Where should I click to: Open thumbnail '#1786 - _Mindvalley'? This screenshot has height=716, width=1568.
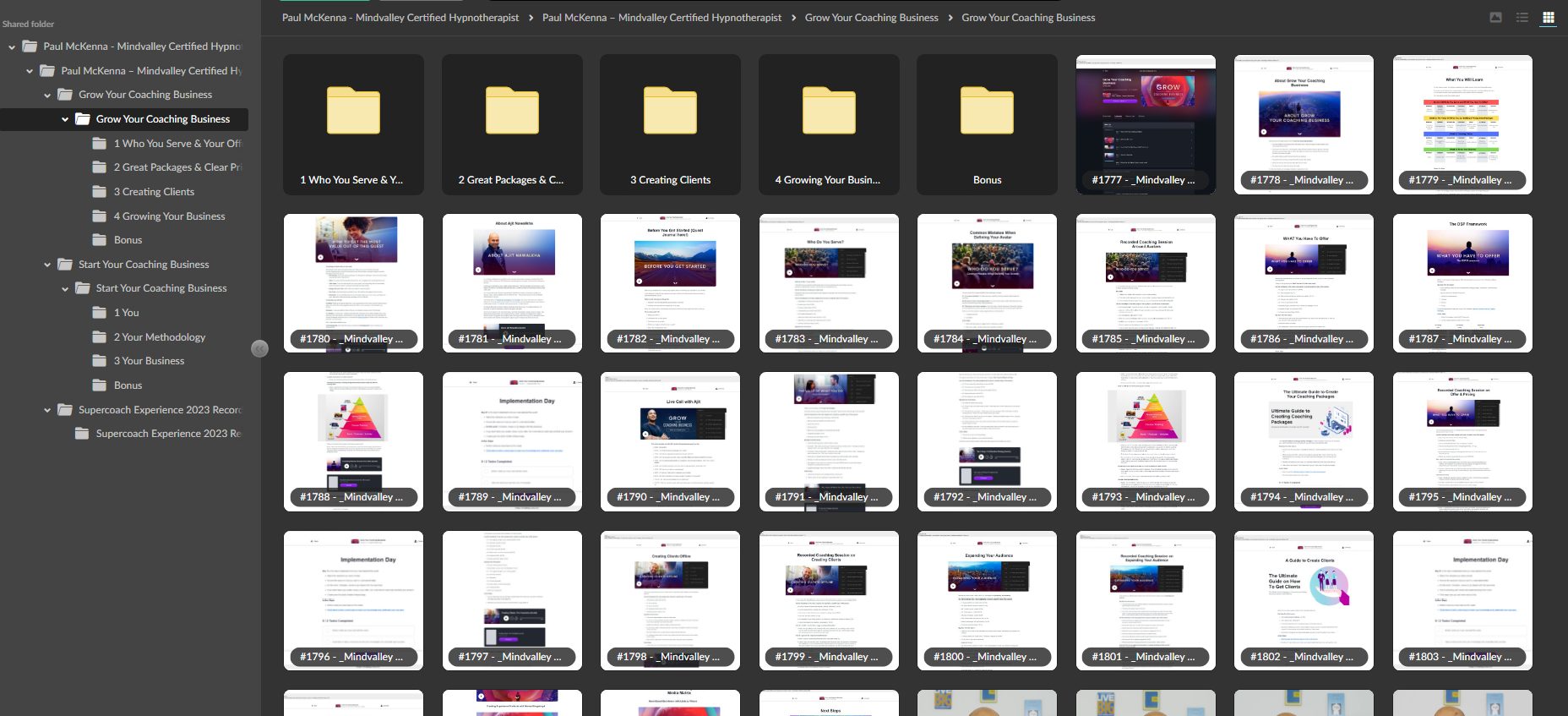(1304, 283)
